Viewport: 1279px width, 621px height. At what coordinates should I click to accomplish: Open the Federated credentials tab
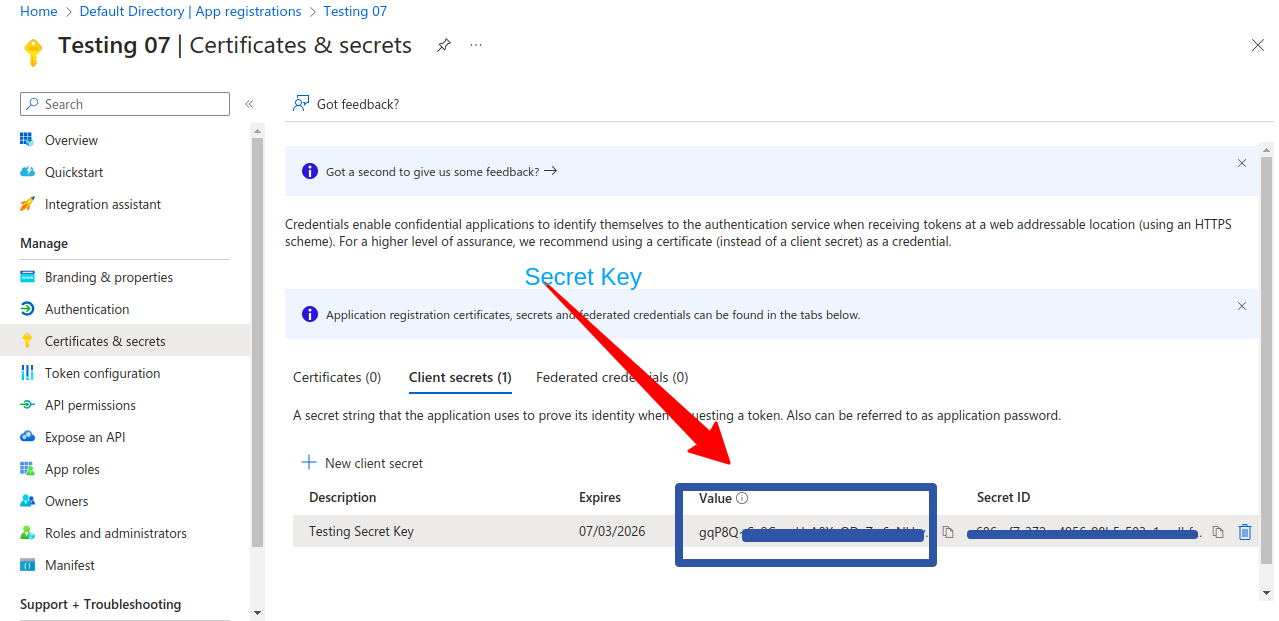click(x=611, y=377)
